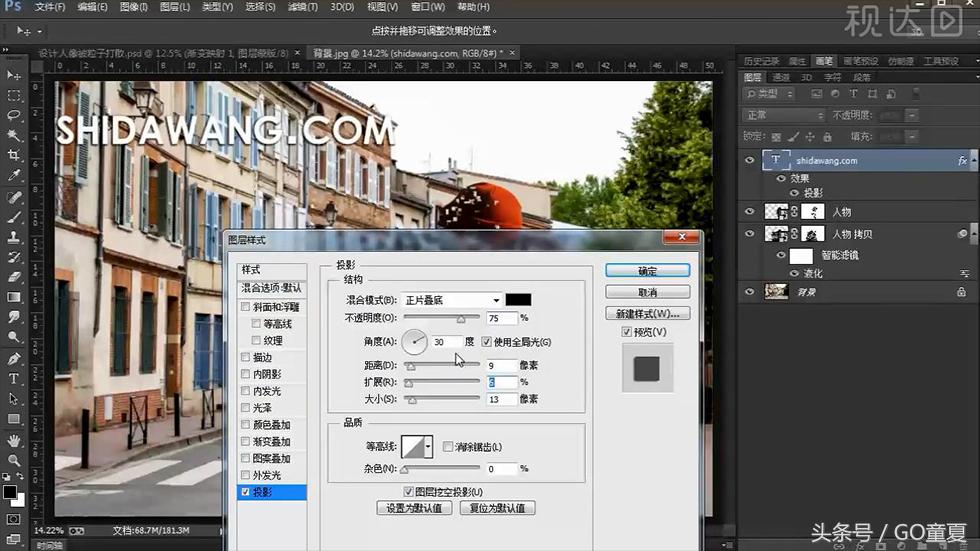This screenshot has width=980, height=551.
Task: Select the Rectangular Marquee tool
Action: pos(13,96)
